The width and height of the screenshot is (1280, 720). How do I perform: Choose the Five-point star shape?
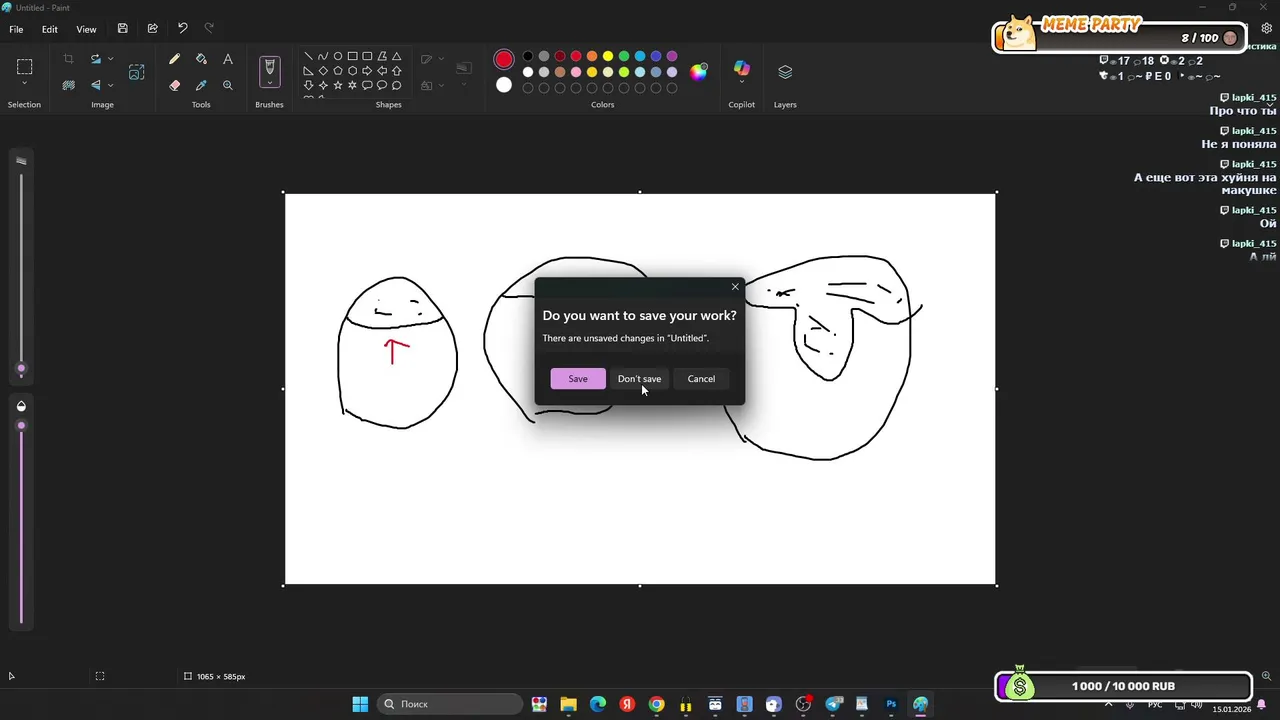click(338, 85)
